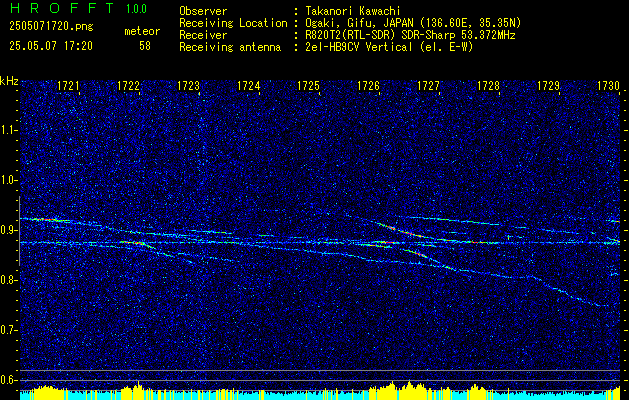This screenshot has height=400, width=629.
Task: Click the Observer label
Action: pos(203,11)
